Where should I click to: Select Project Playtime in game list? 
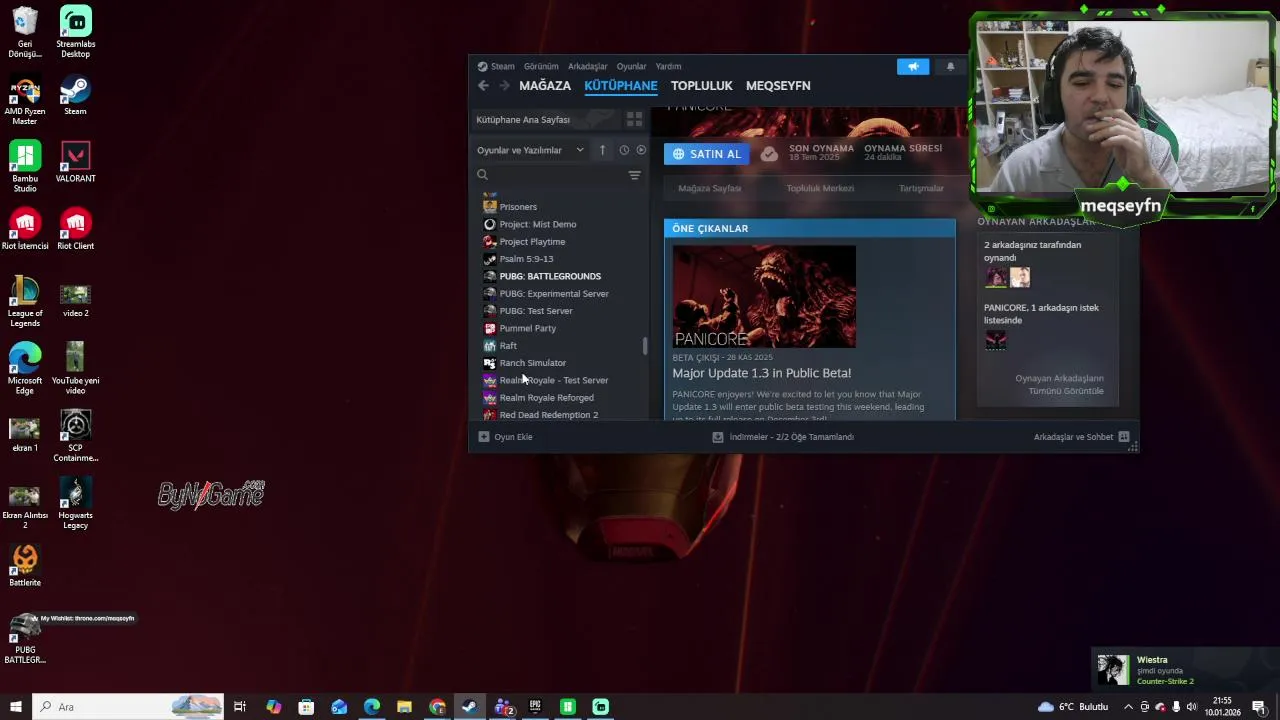coord(532,242)
